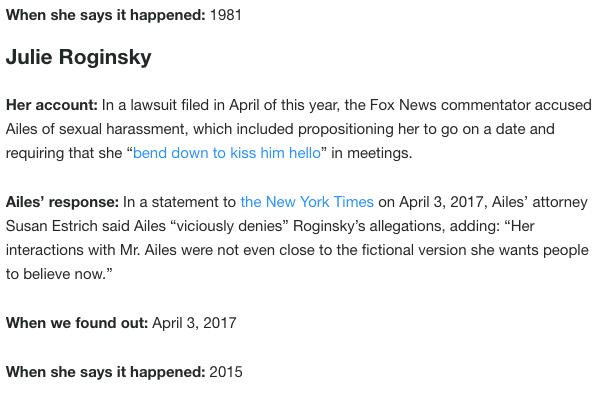Click the year "1981" text
Image resolution: width=598 pixels, height=393 pixels.
click(x=226, y=15)
